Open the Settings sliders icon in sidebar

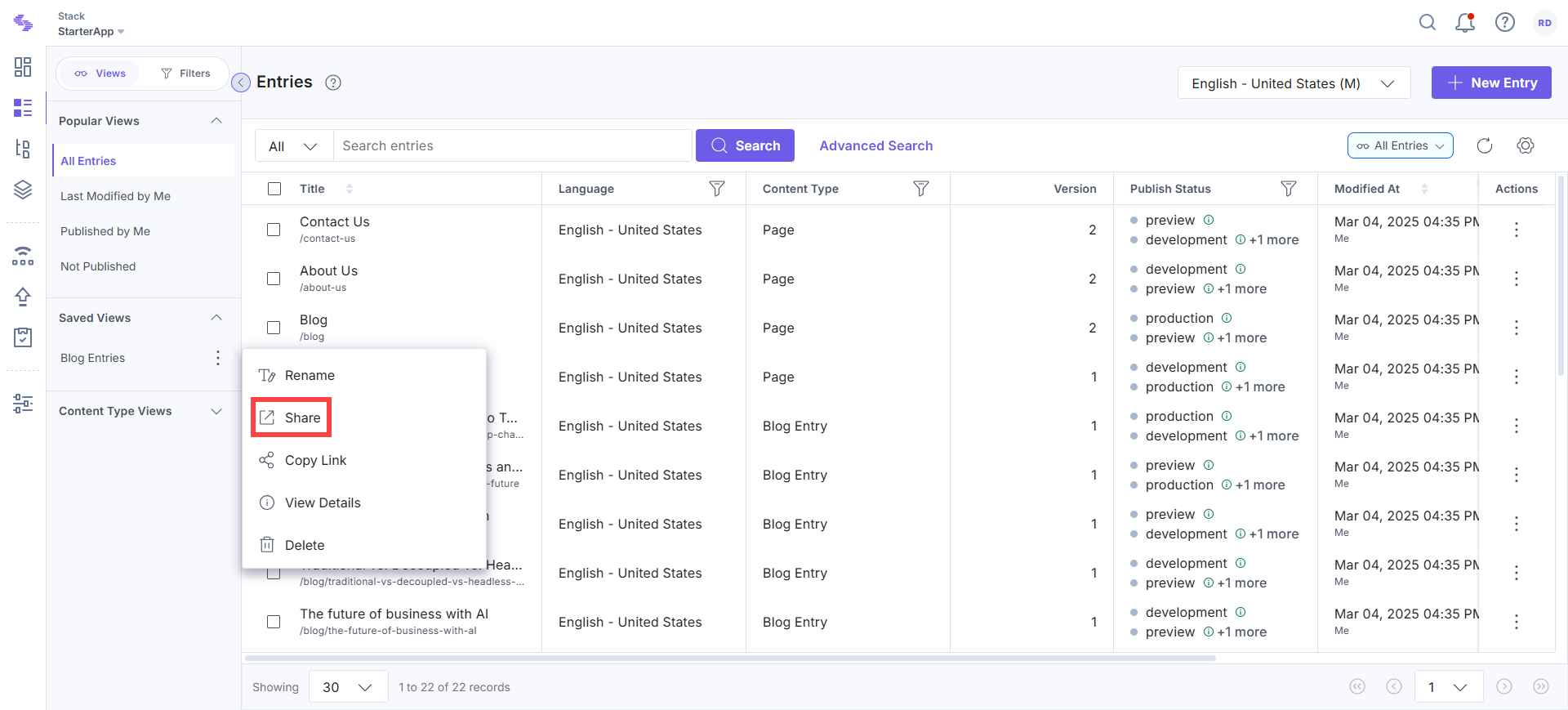pyautogui.click(x=23, y=404)
